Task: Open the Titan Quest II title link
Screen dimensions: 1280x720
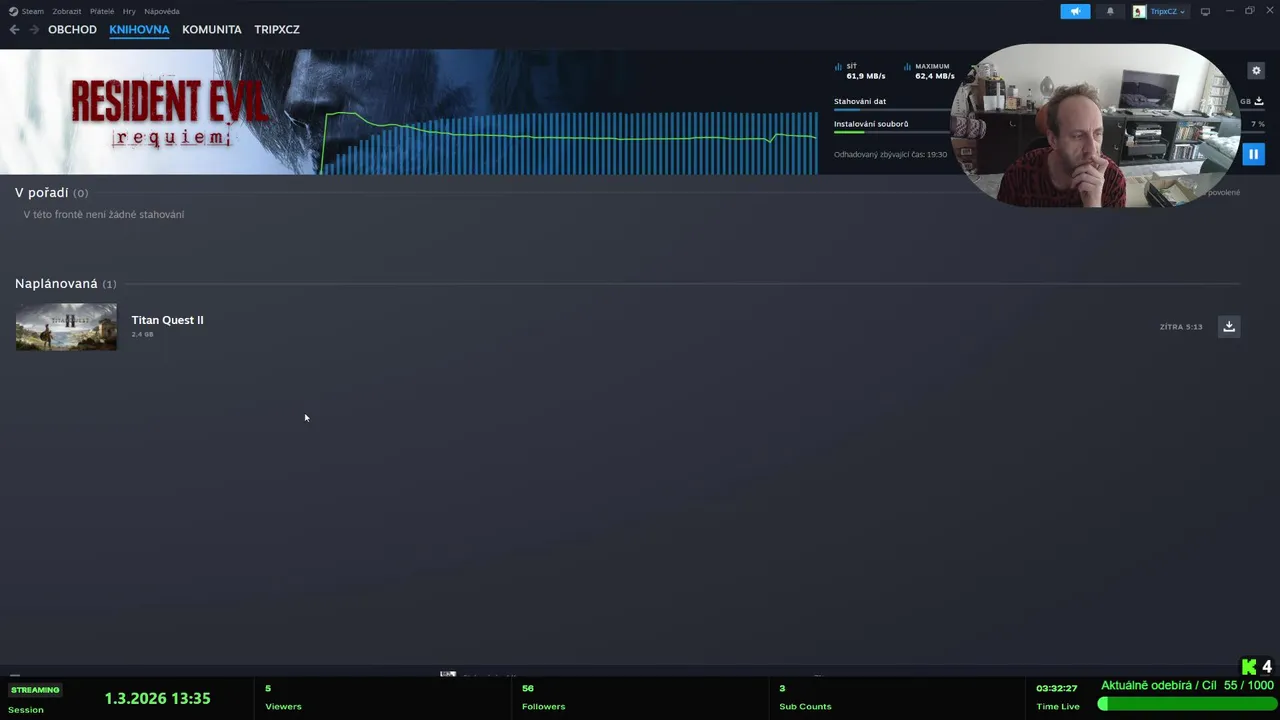Action: coord(167,320)
